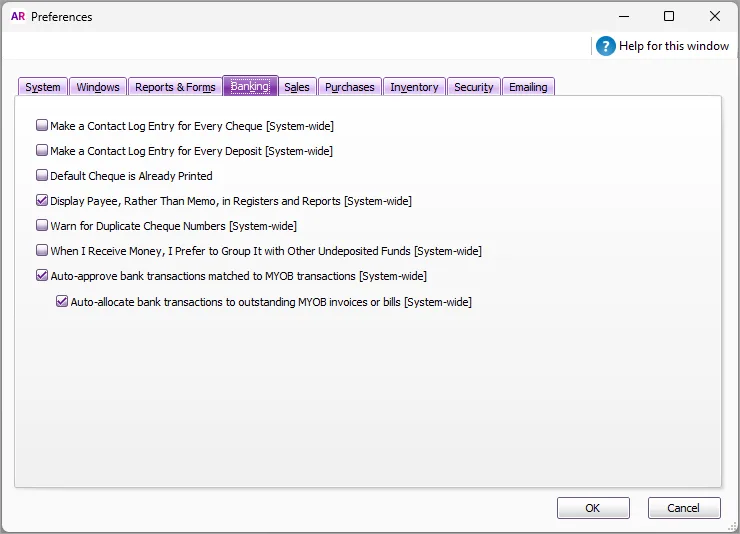Click the resize grip at window corner
This screenshot has width=740, height=534.
pyautogui.click(x=732, y=526)
